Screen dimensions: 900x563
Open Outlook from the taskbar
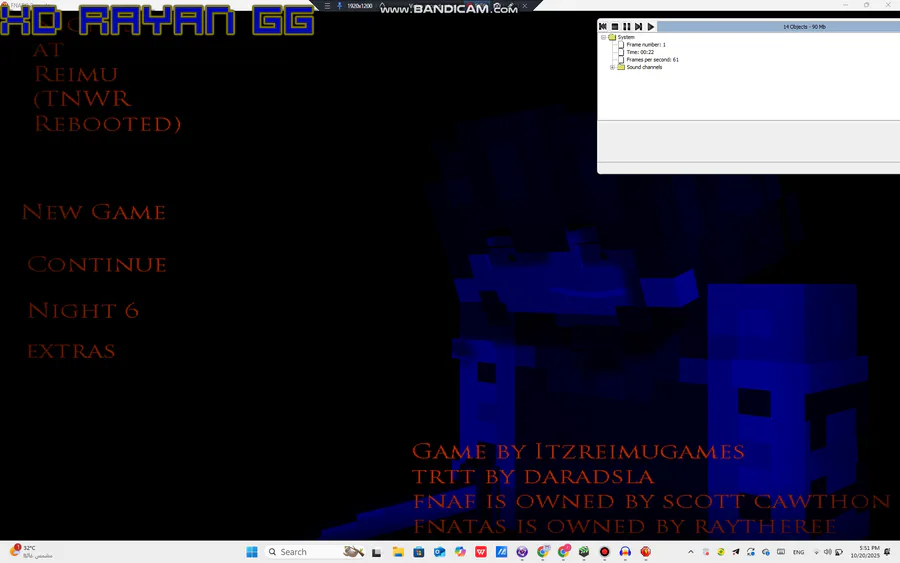click(440, 552)
